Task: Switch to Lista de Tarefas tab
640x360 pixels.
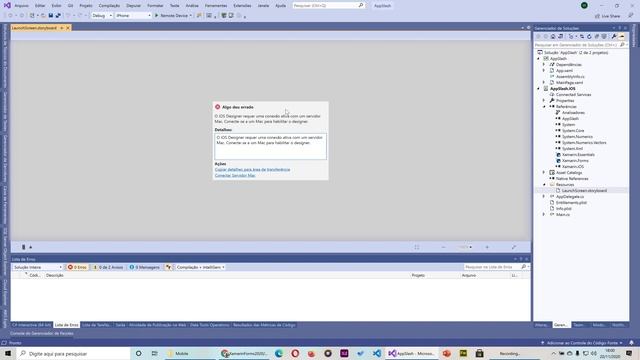Action: [96, 325]
